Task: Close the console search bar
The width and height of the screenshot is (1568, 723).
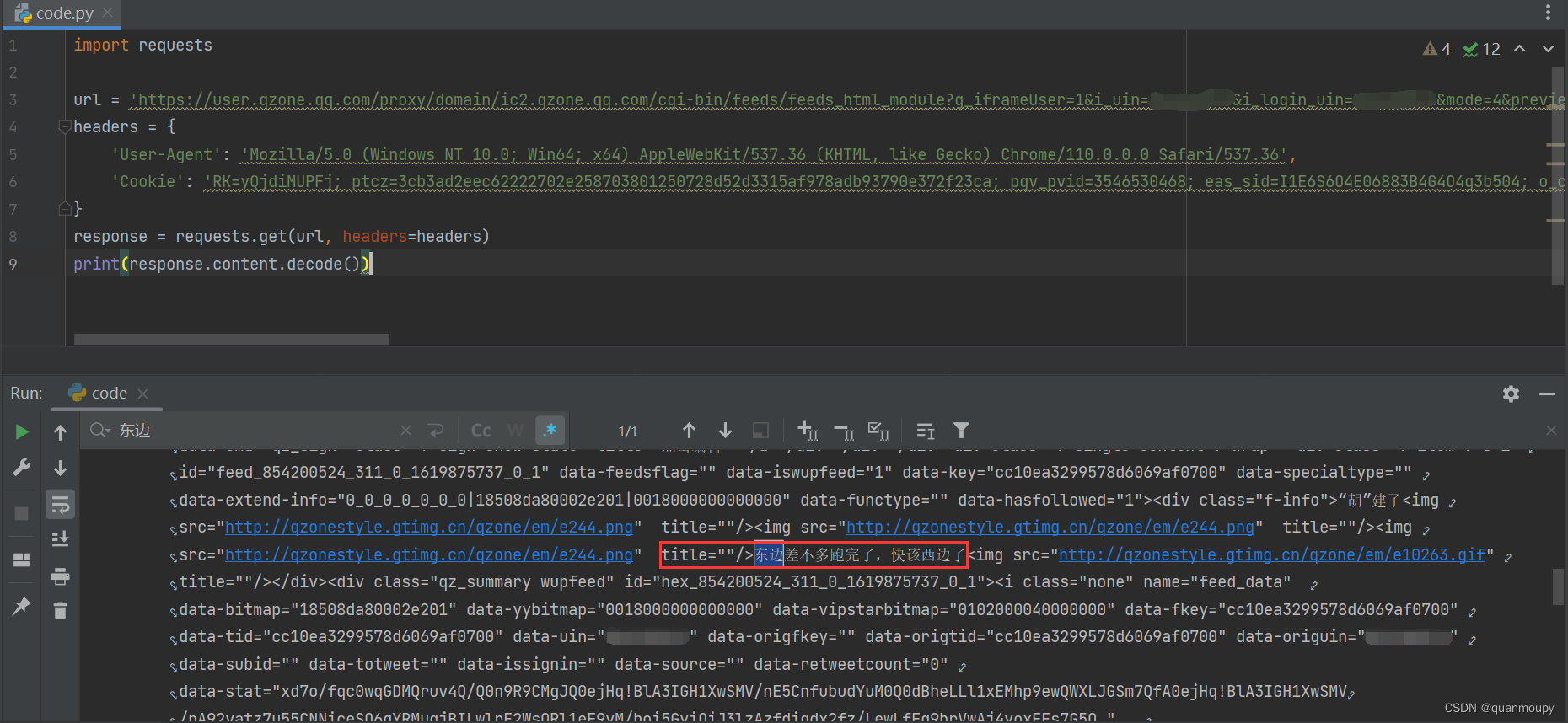Action: 1551,431
